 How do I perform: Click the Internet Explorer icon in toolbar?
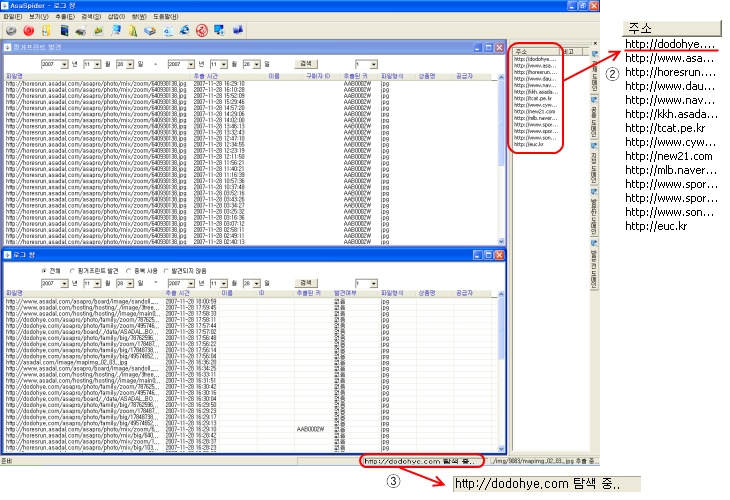183,31
